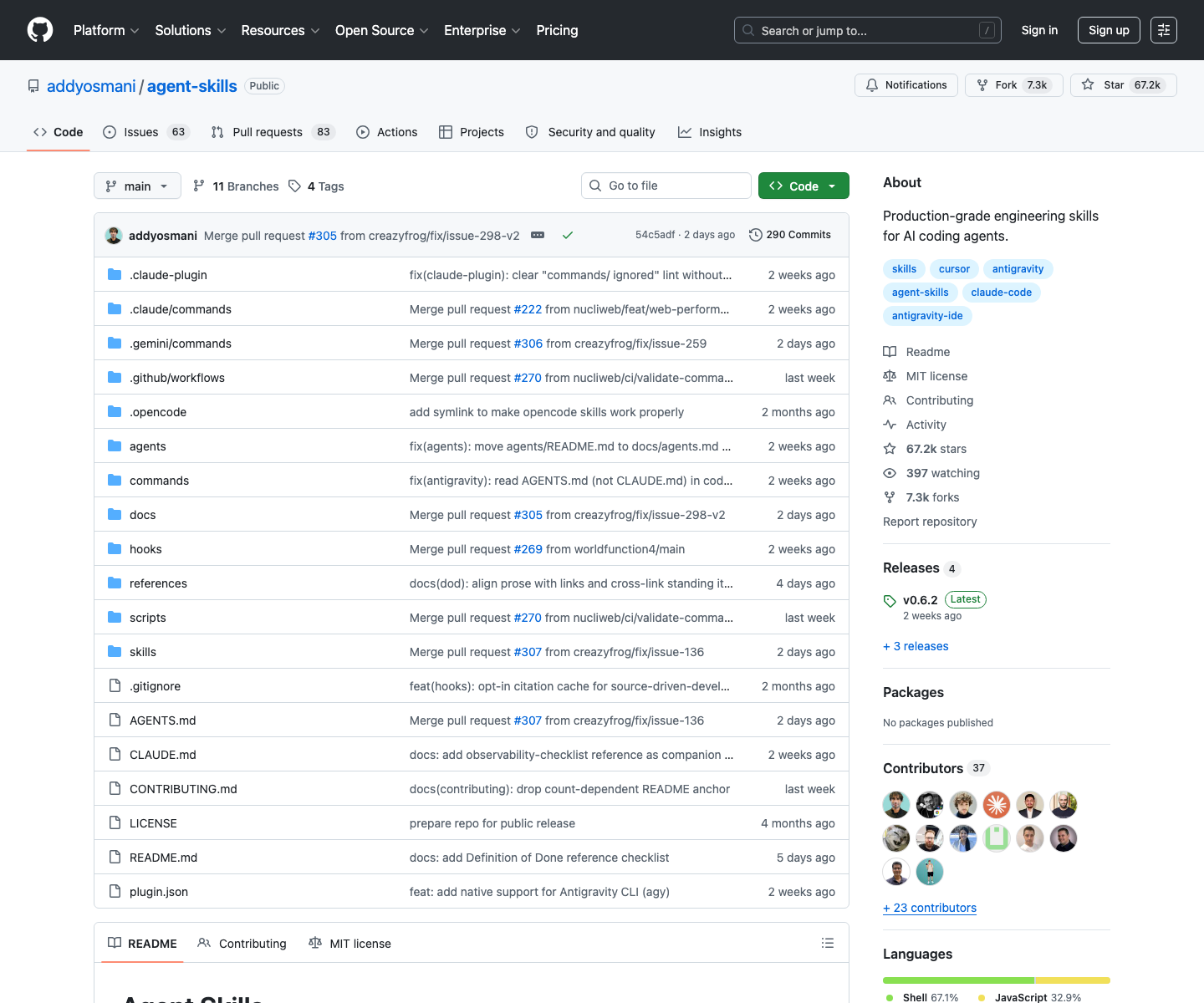
Task: Open the Insights tab
Action: point(710,132)
